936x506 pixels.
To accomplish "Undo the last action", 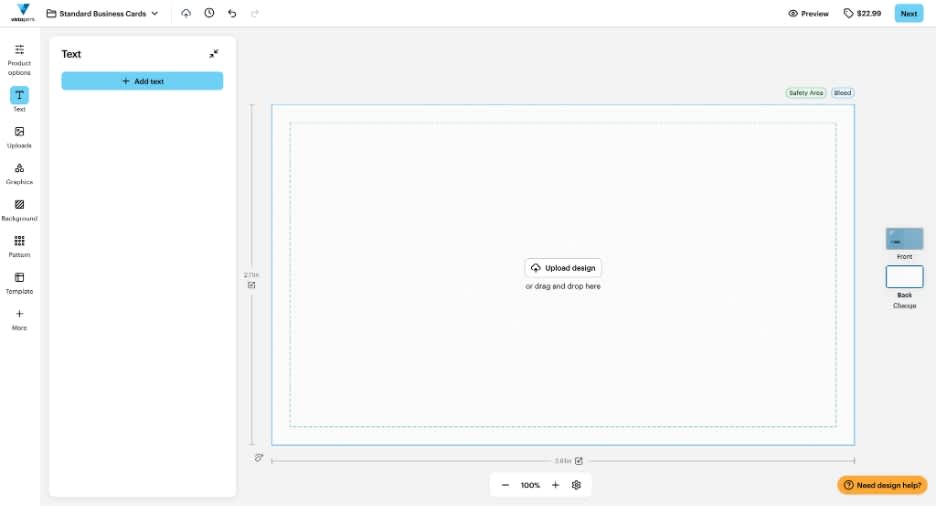I will (x=232, y=13).
